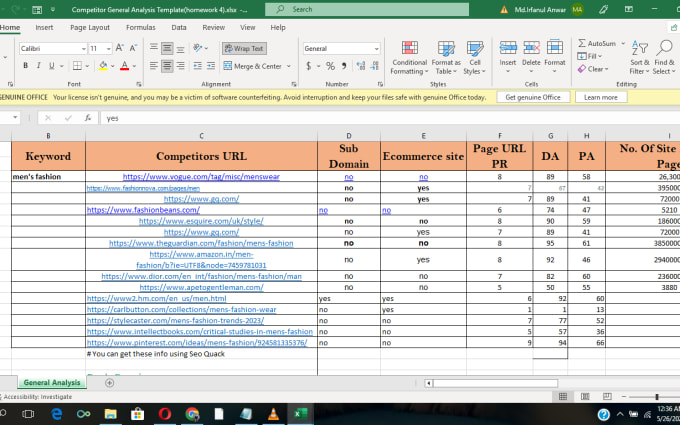This screenshot has width=680, height=425.
Task: Switch to the Page Layout tab
Action: tap(90, 27)
